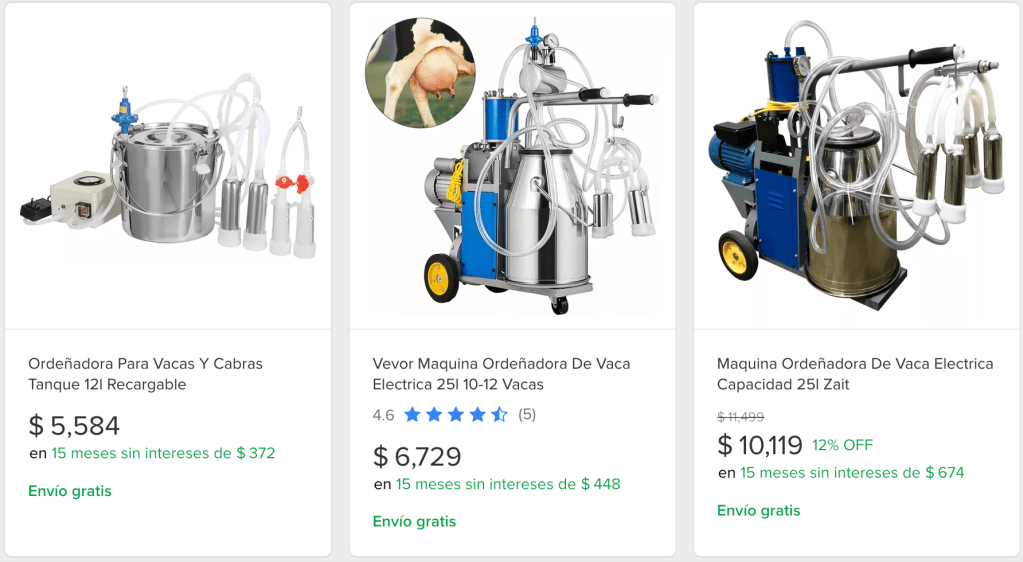Click the 4.6 rating score
The width and height of the screenshot is (1023, 562).
point(384,415)
